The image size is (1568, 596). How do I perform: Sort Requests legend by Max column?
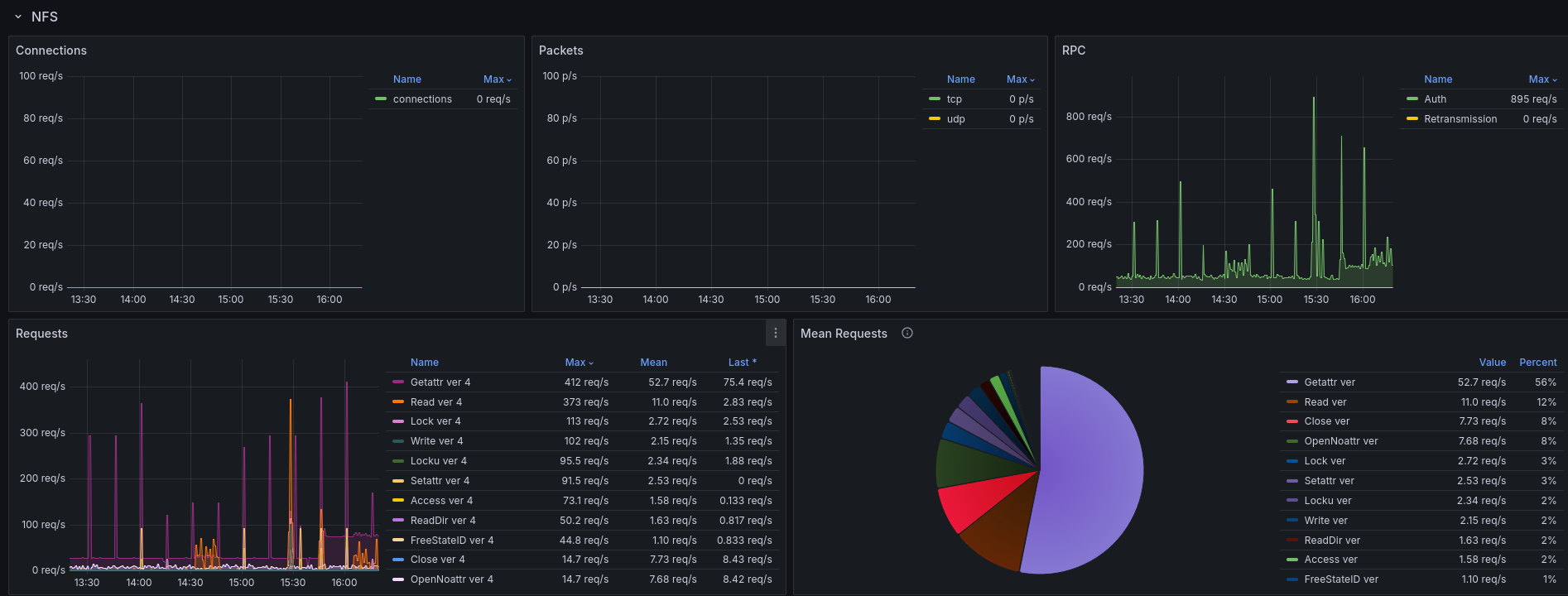click(x=580, y=363)
